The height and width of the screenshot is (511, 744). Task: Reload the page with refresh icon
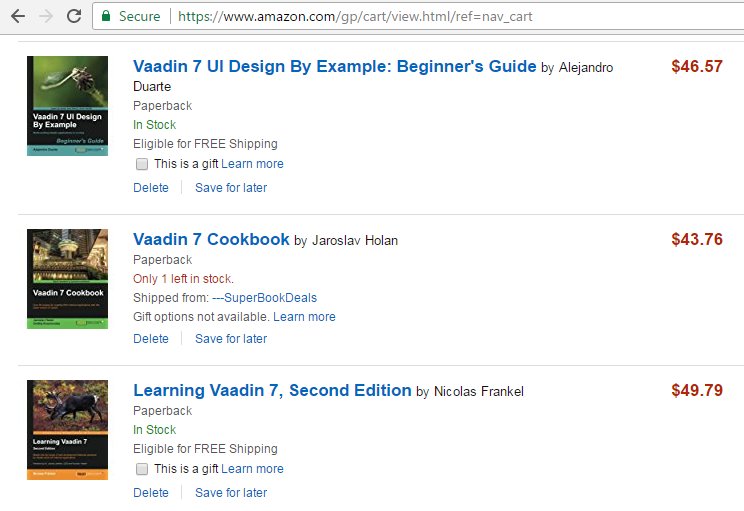74,16
